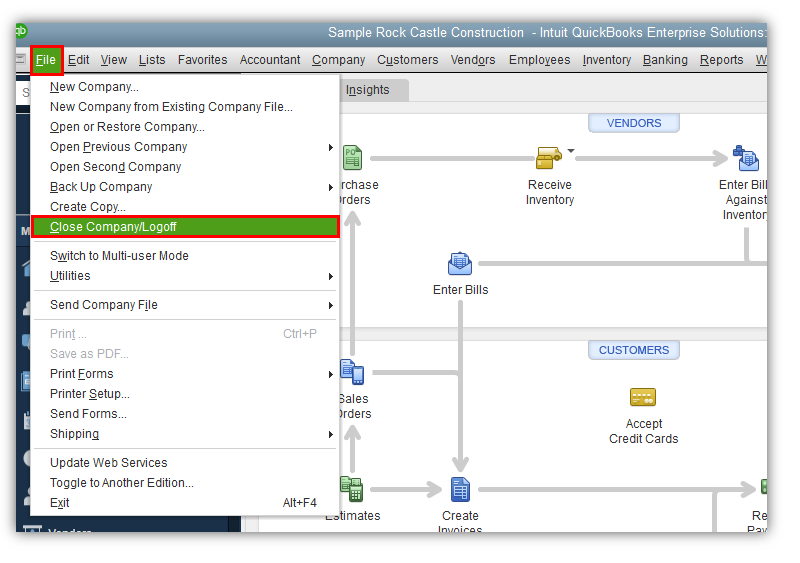Choose Create Copy... menu item

(185, 207)
